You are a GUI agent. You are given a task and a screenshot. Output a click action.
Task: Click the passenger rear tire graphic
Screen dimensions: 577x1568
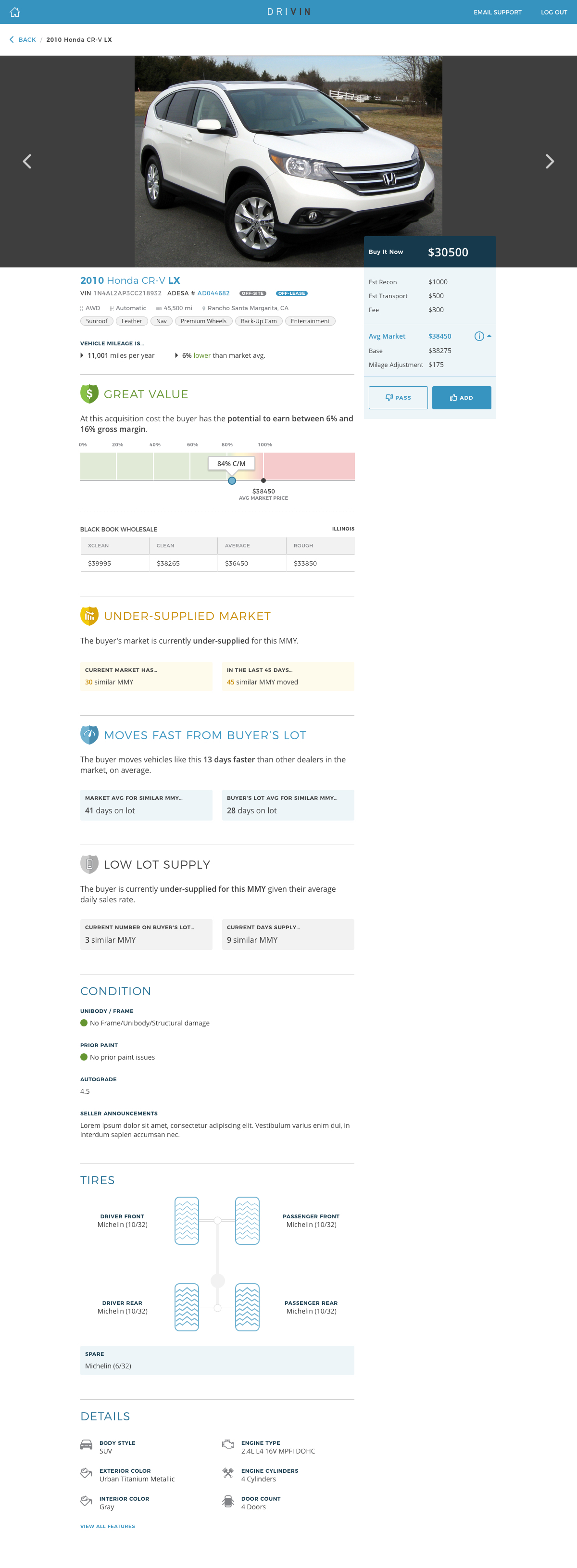[247, 1307]
